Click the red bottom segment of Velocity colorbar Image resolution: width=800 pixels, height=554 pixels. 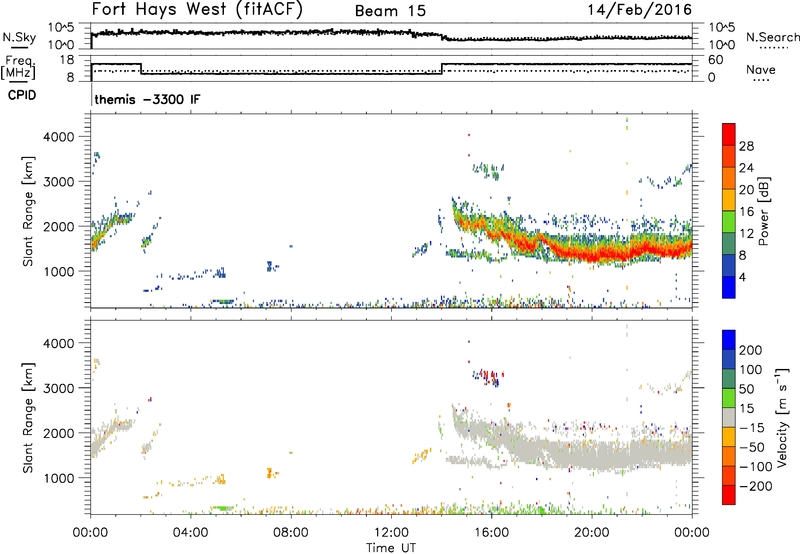(729, 495)
